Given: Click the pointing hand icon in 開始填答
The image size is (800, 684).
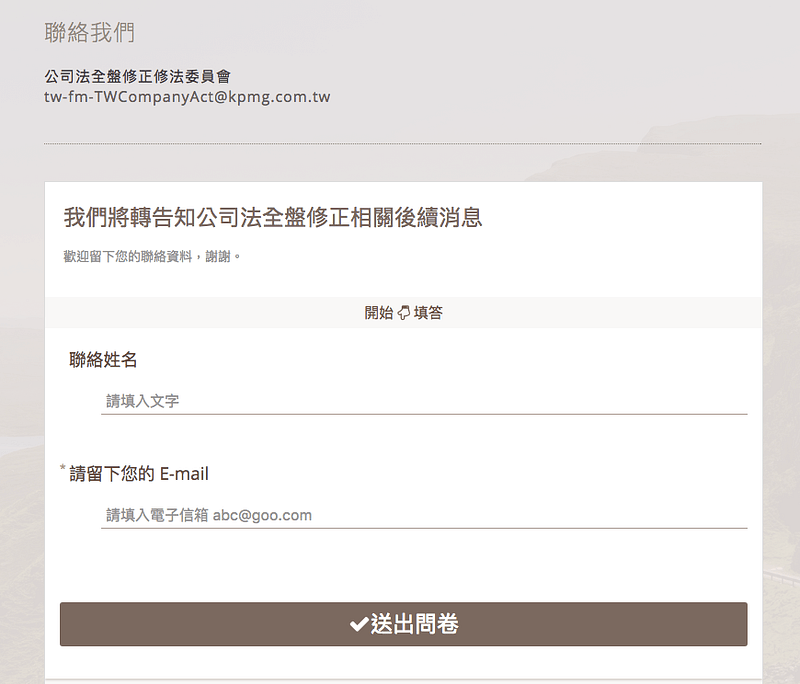Looking at the screenshot, I should point(404,313).
